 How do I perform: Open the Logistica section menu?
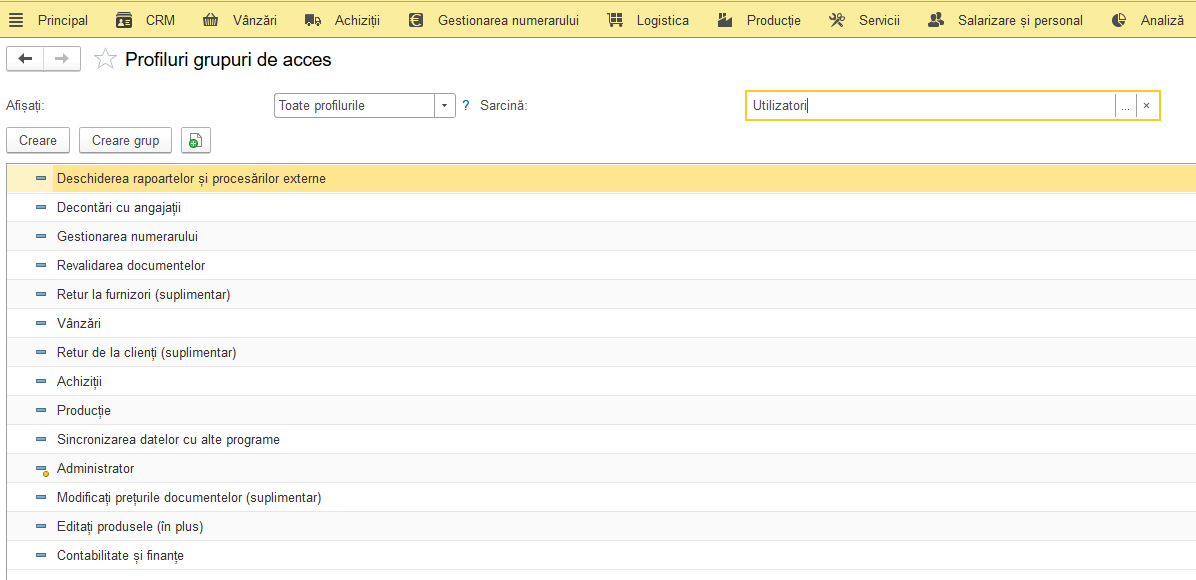[x=663, y=21]
